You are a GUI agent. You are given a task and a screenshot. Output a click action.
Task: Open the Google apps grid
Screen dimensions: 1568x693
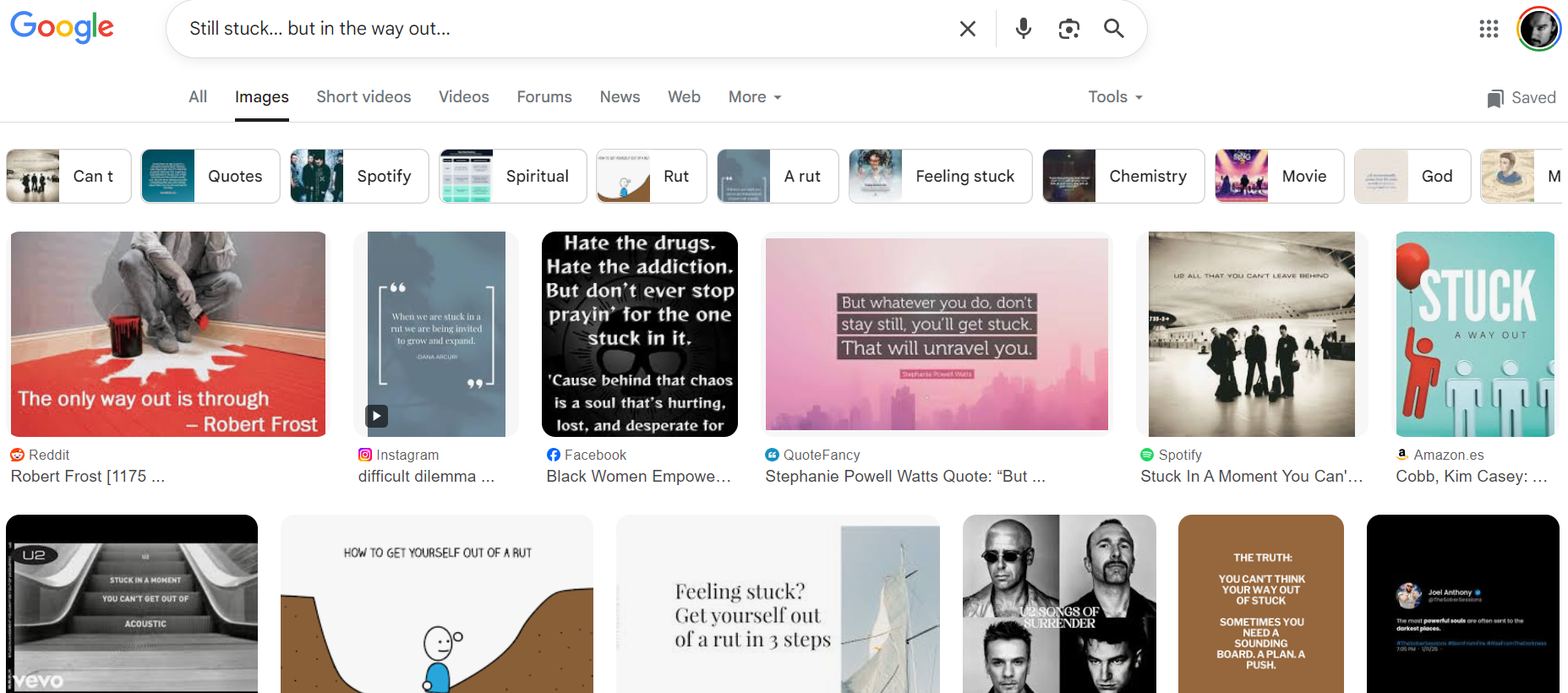[1489, 29]
